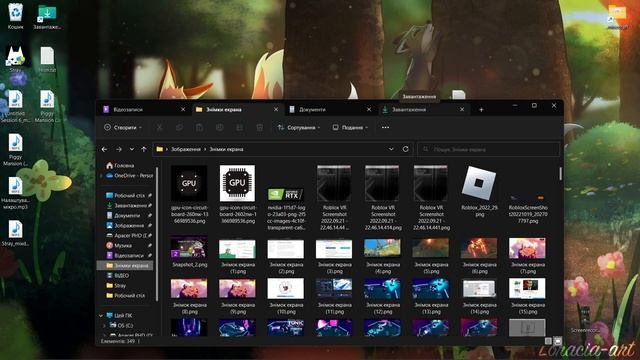Open Подання view dropdown
Image resolution: width=640 pixels, height=360 pixels.
(x=350, y=127)
